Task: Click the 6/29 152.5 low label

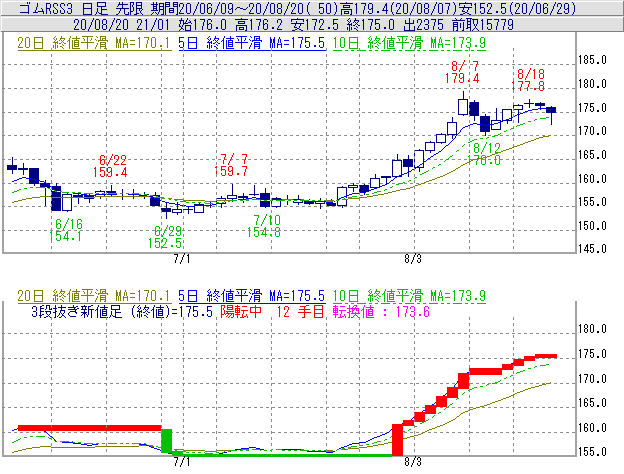Action: pos(165,237)
